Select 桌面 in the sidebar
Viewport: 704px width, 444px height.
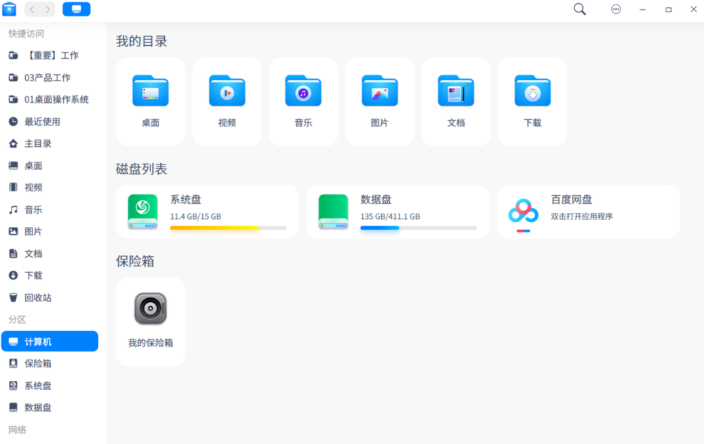(49, 166)
